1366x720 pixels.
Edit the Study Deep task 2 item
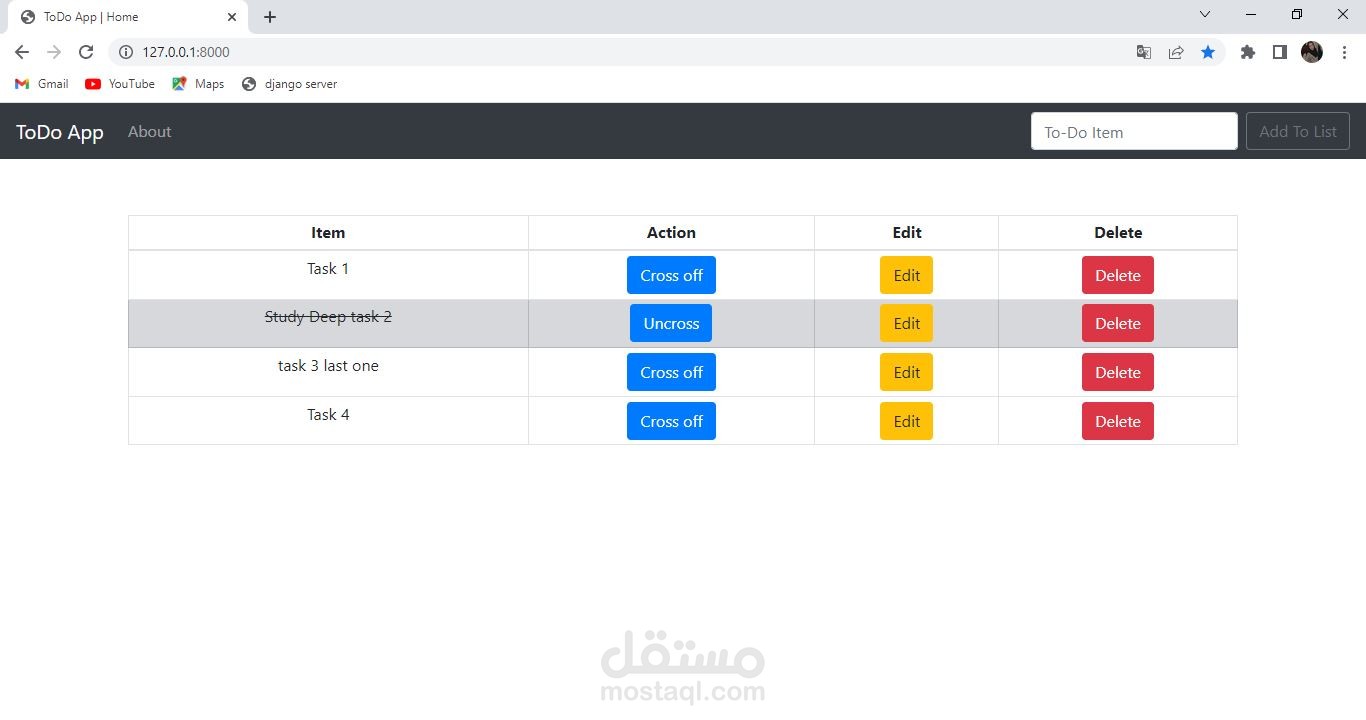(906, 323)
